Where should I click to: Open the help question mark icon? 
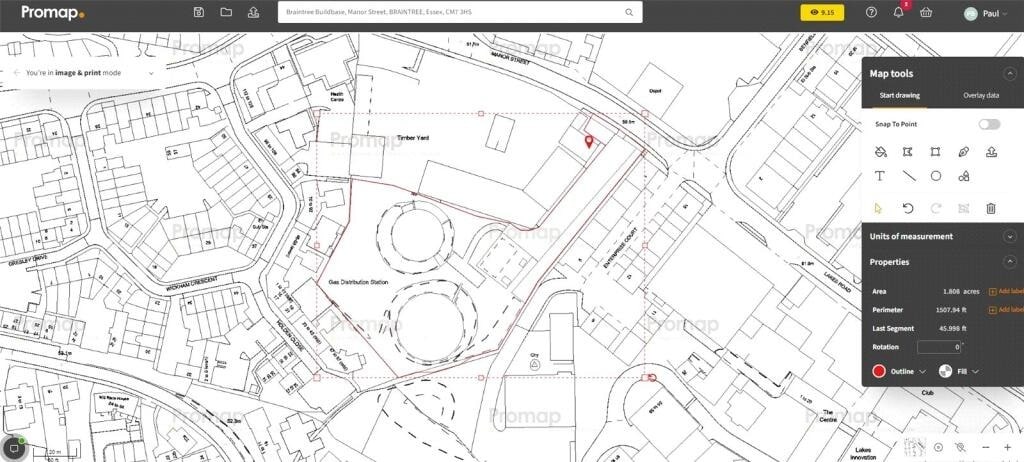tap(871, 12)
